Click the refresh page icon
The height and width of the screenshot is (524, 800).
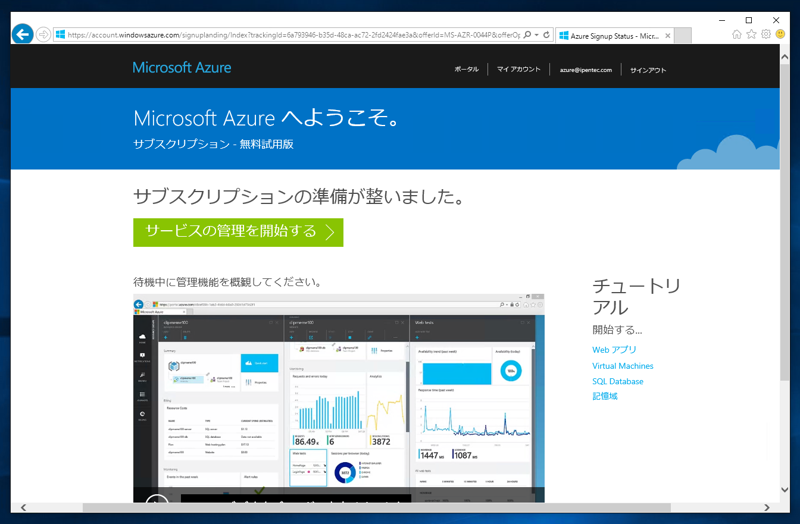coord(546,35)
